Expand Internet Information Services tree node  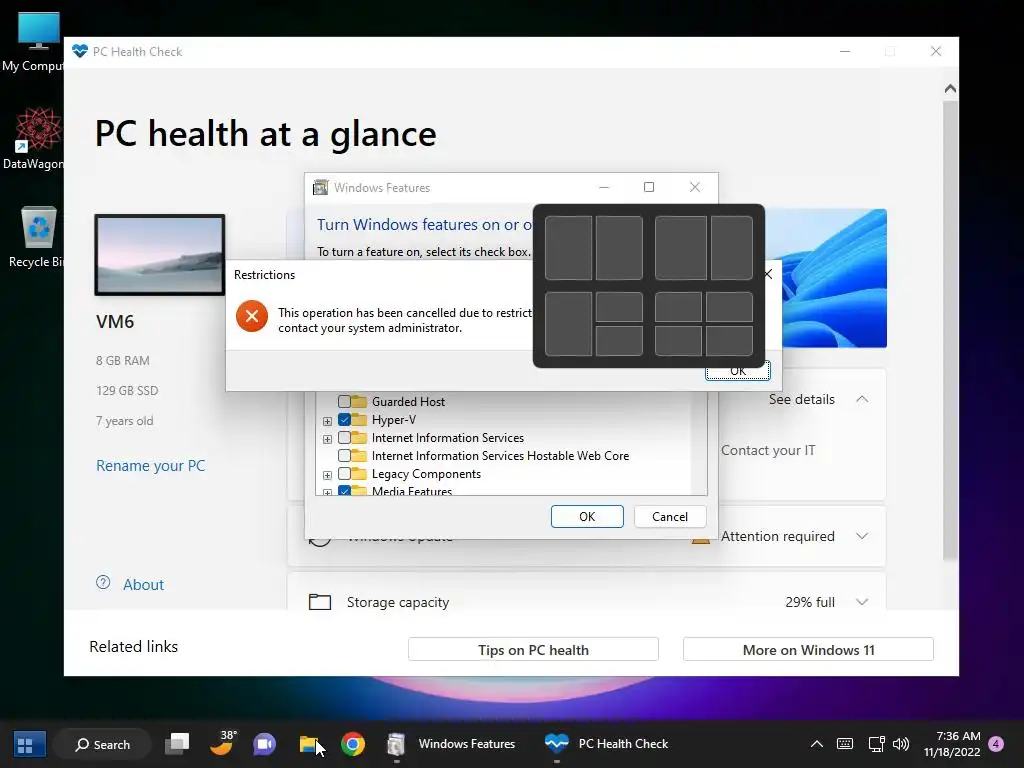pos(327,439)
